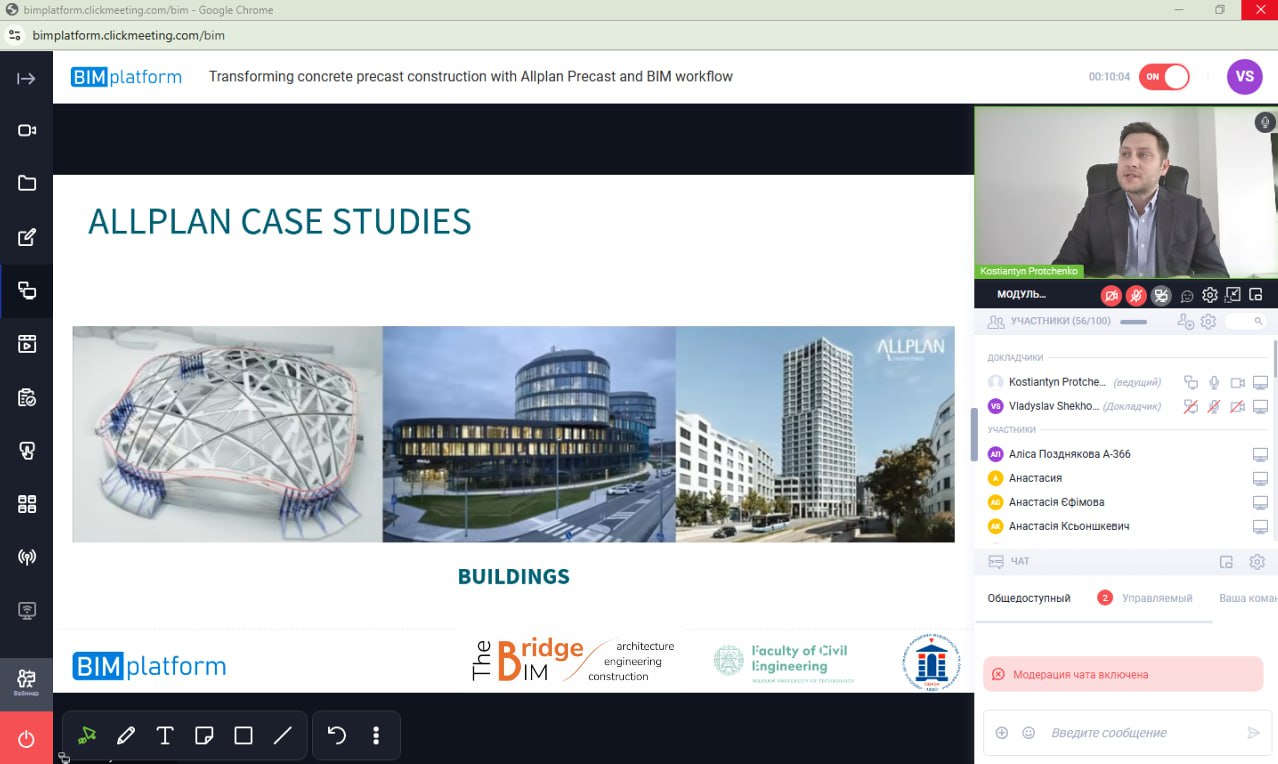Click monitor icon beside Анастасія Єфімова
Screen dimensions: 1278x764
point(1260,502)
